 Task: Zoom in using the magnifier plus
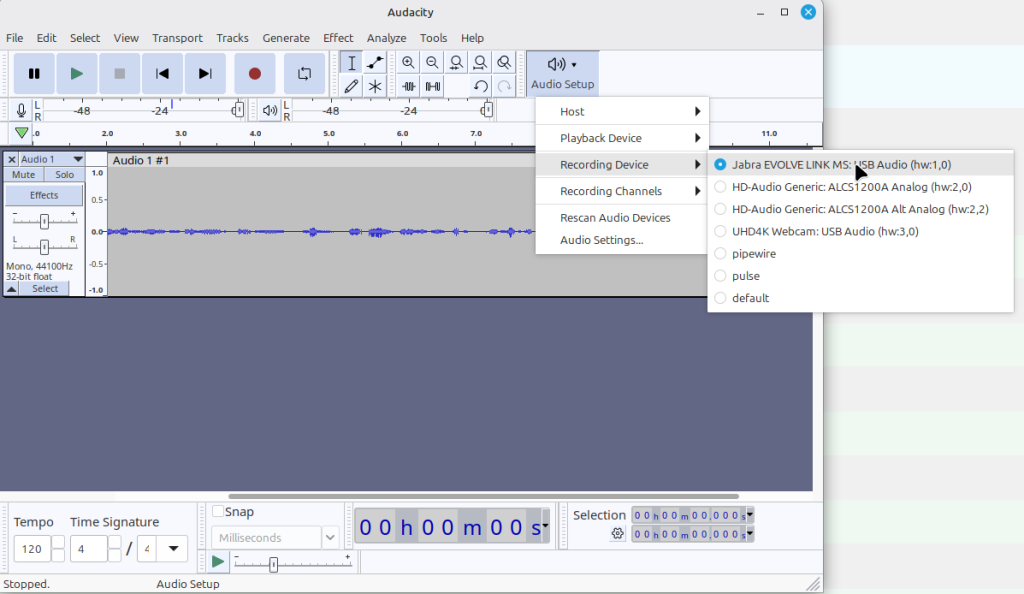point(408,63)
